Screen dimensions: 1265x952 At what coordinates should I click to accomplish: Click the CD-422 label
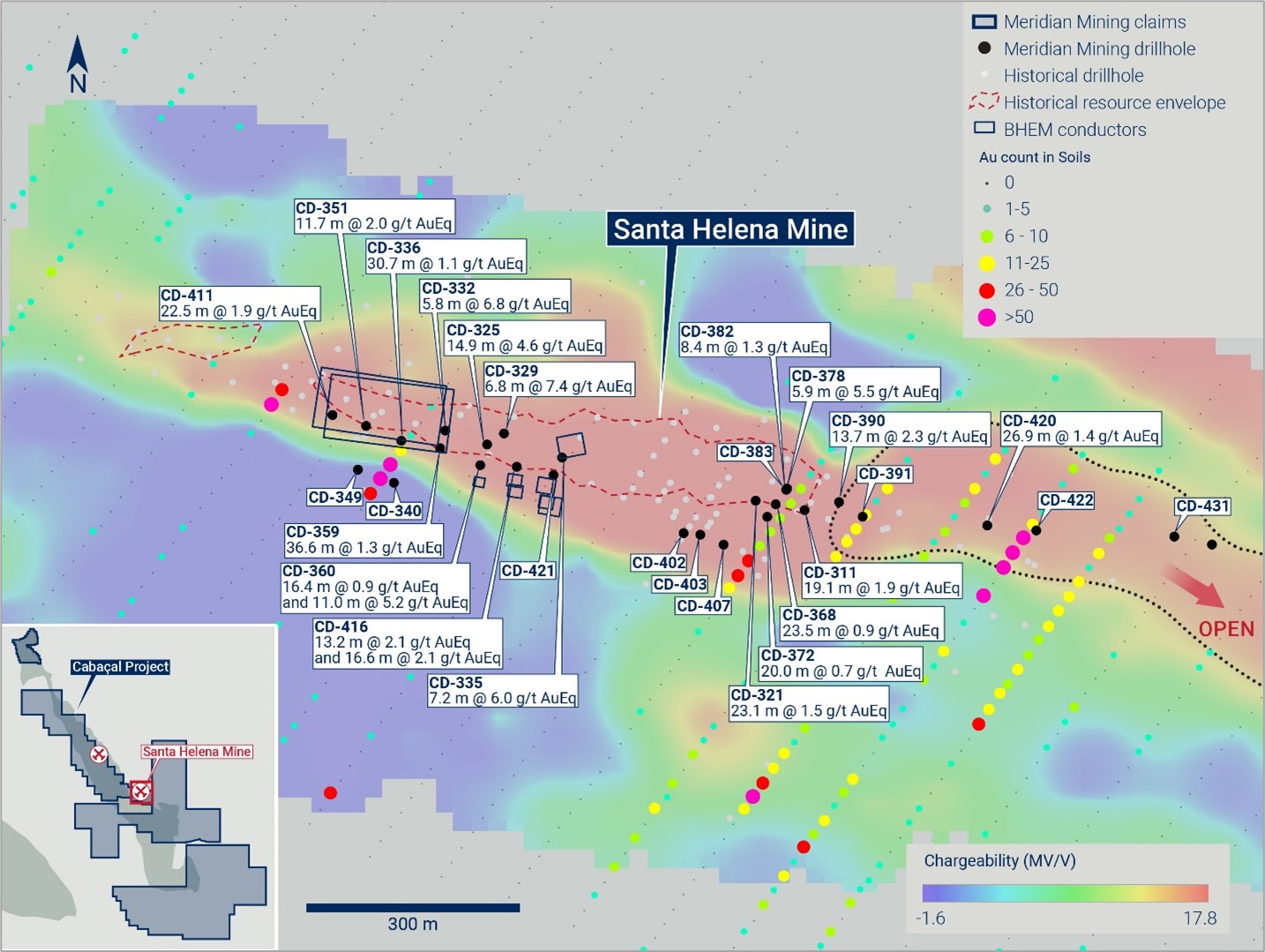pos(1067,500)
